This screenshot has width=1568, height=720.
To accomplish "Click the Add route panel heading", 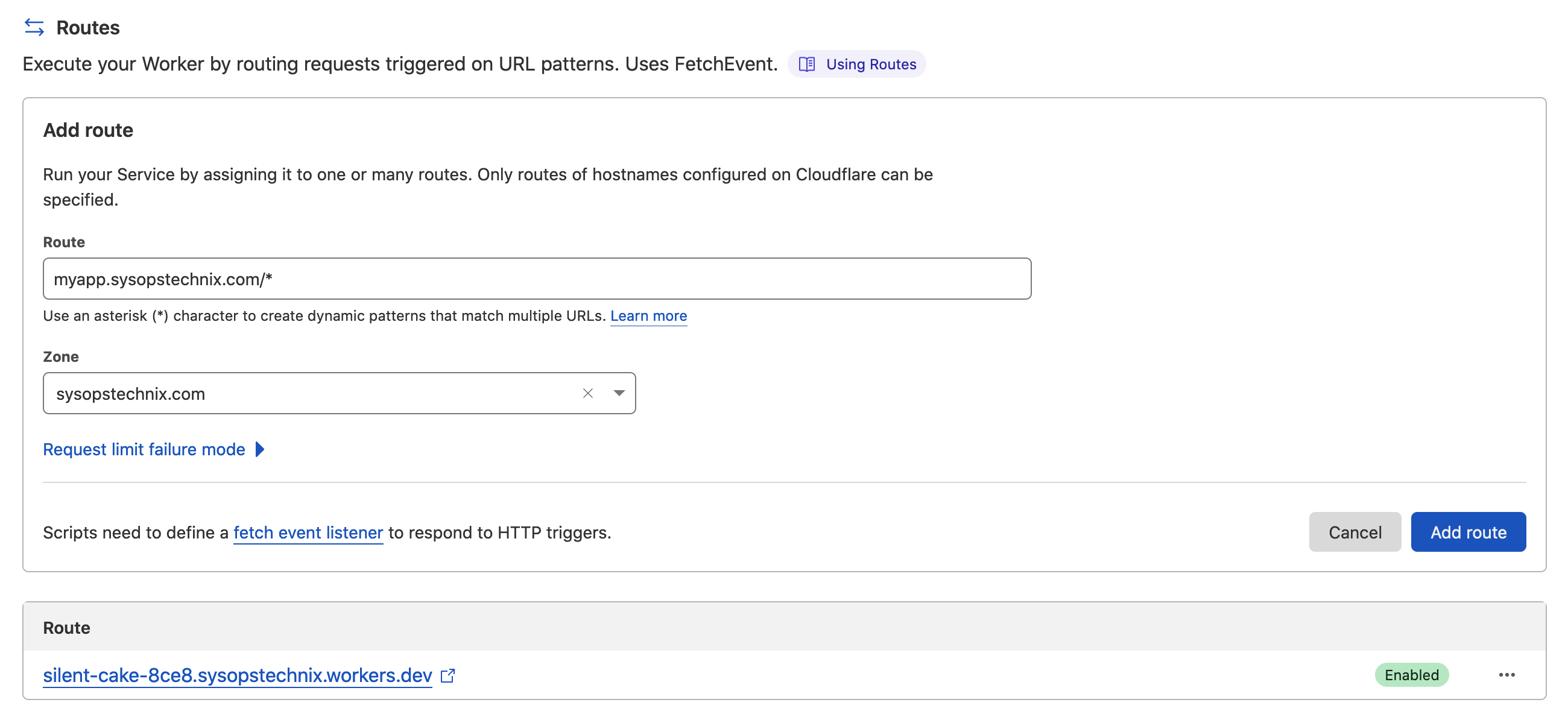I will [x=87, y=130].
